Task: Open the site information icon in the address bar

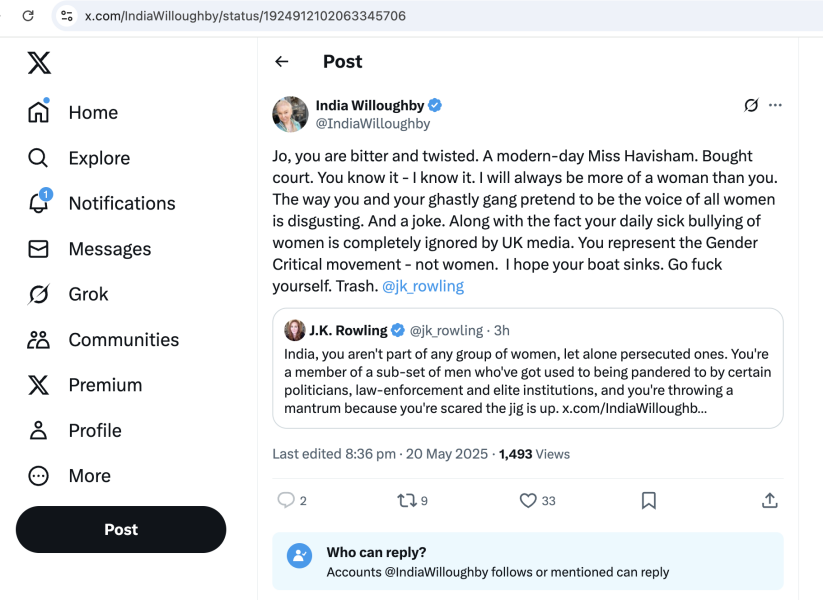Action: (x=67, y=16)
